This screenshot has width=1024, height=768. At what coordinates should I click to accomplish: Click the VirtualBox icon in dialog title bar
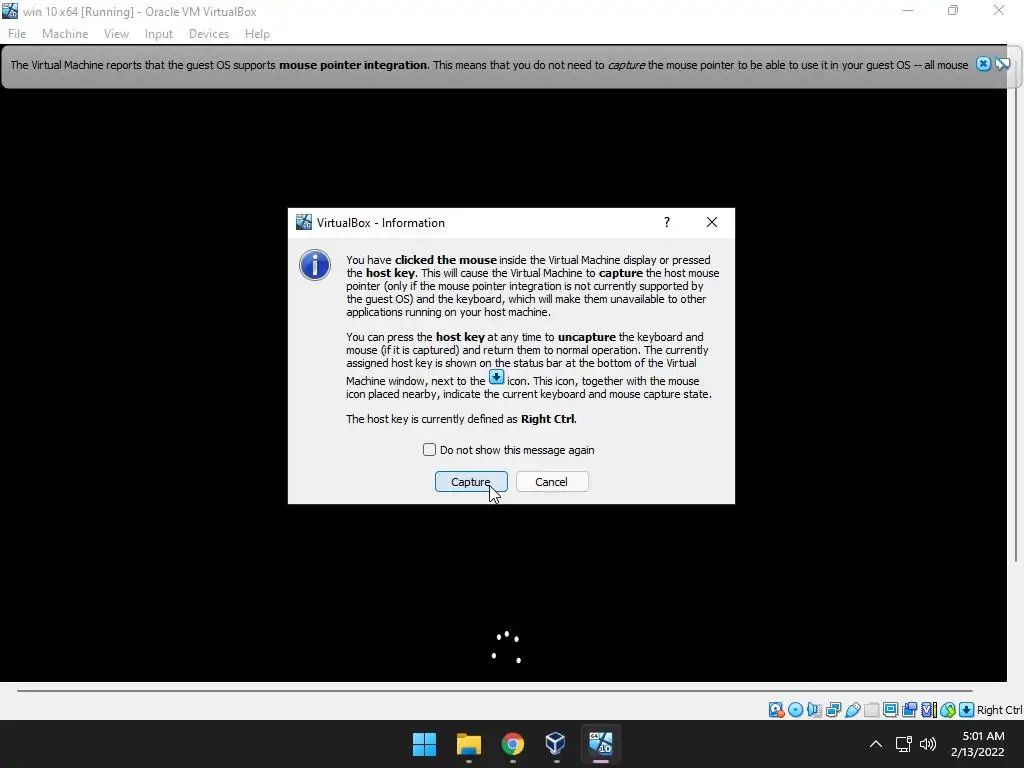(x=304, y=222)
